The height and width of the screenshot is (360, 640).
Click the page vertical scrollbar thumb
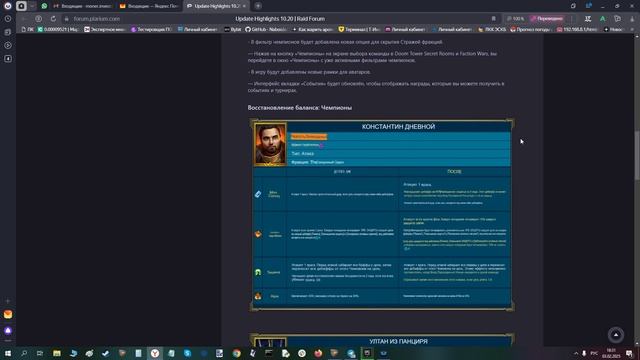pos(637,155)
